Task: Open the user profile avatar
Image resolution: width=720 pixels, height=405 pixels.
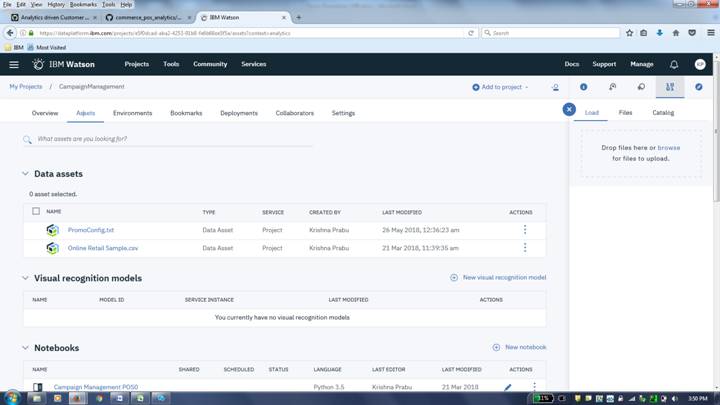Action: pos(700,64)
